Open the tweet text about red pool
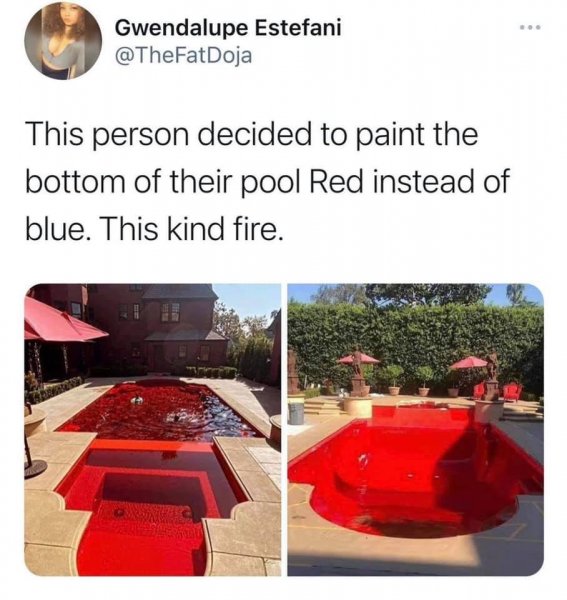 click(268, 182)
